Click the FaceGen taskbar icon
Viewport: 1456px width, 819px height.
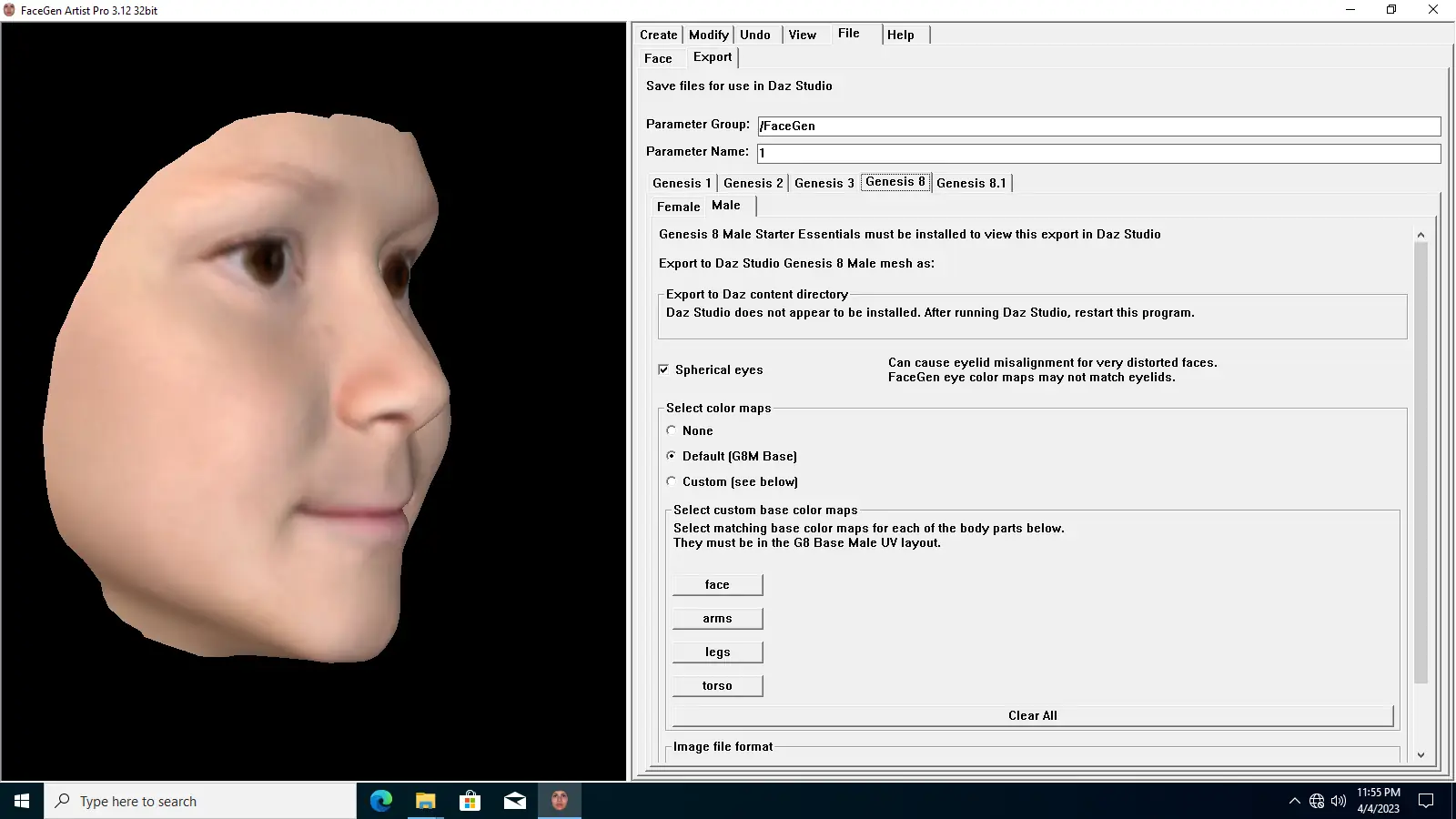coord(559,801)
